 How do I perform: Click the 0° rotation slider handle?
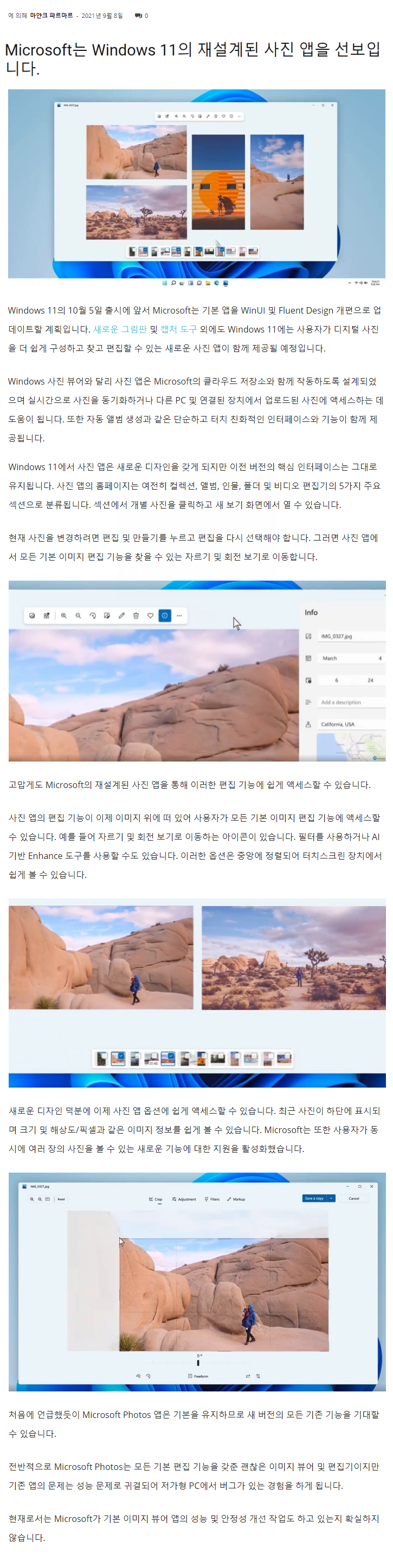(198, 1363)
